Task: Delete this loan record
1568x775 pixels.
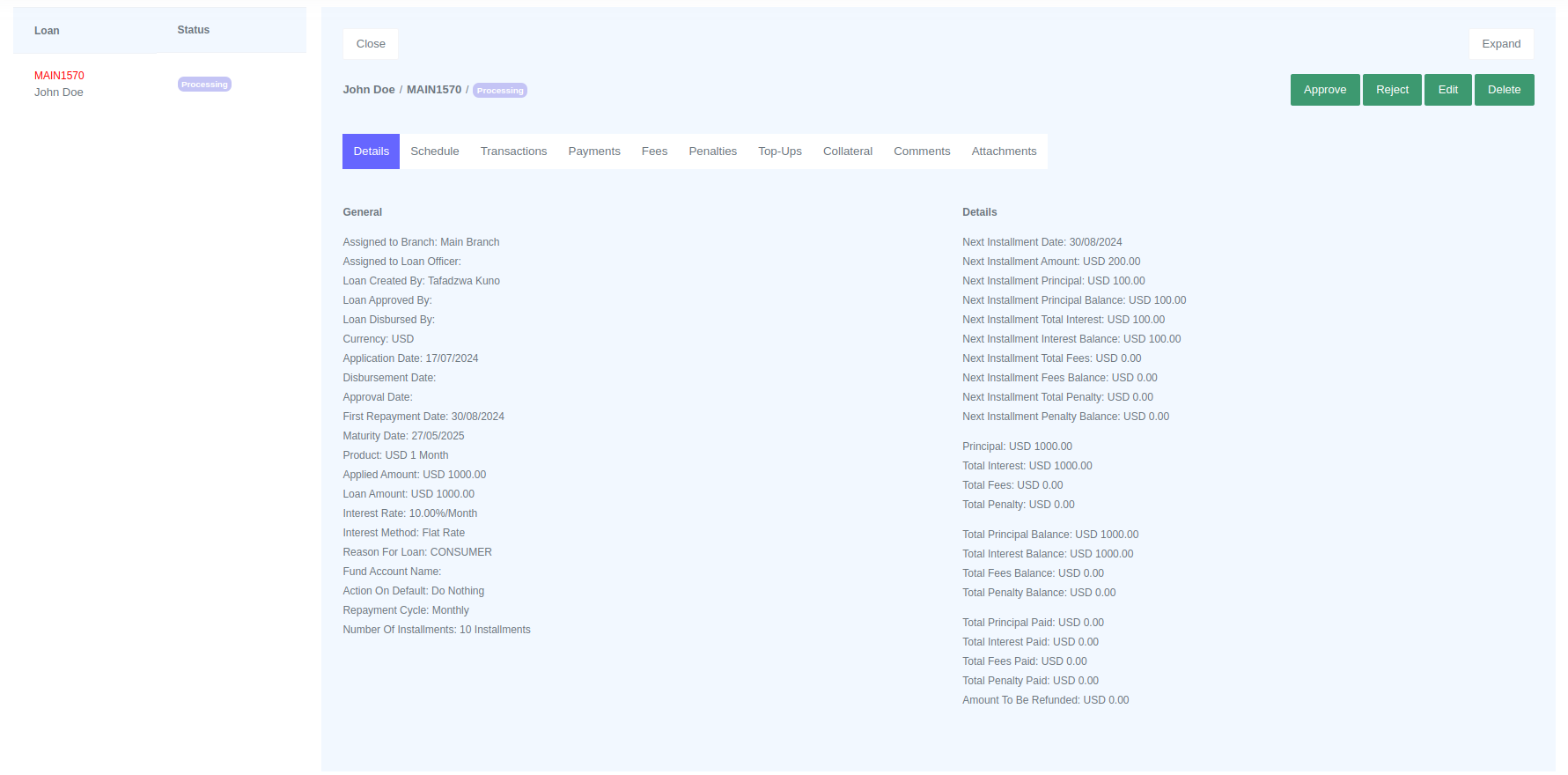Action: (x=1503, y=90)
